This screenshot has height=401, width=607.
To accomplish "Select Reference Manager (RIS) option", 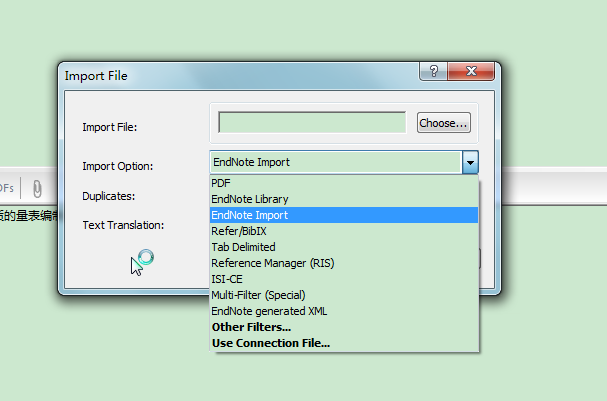I will point(344,263).
